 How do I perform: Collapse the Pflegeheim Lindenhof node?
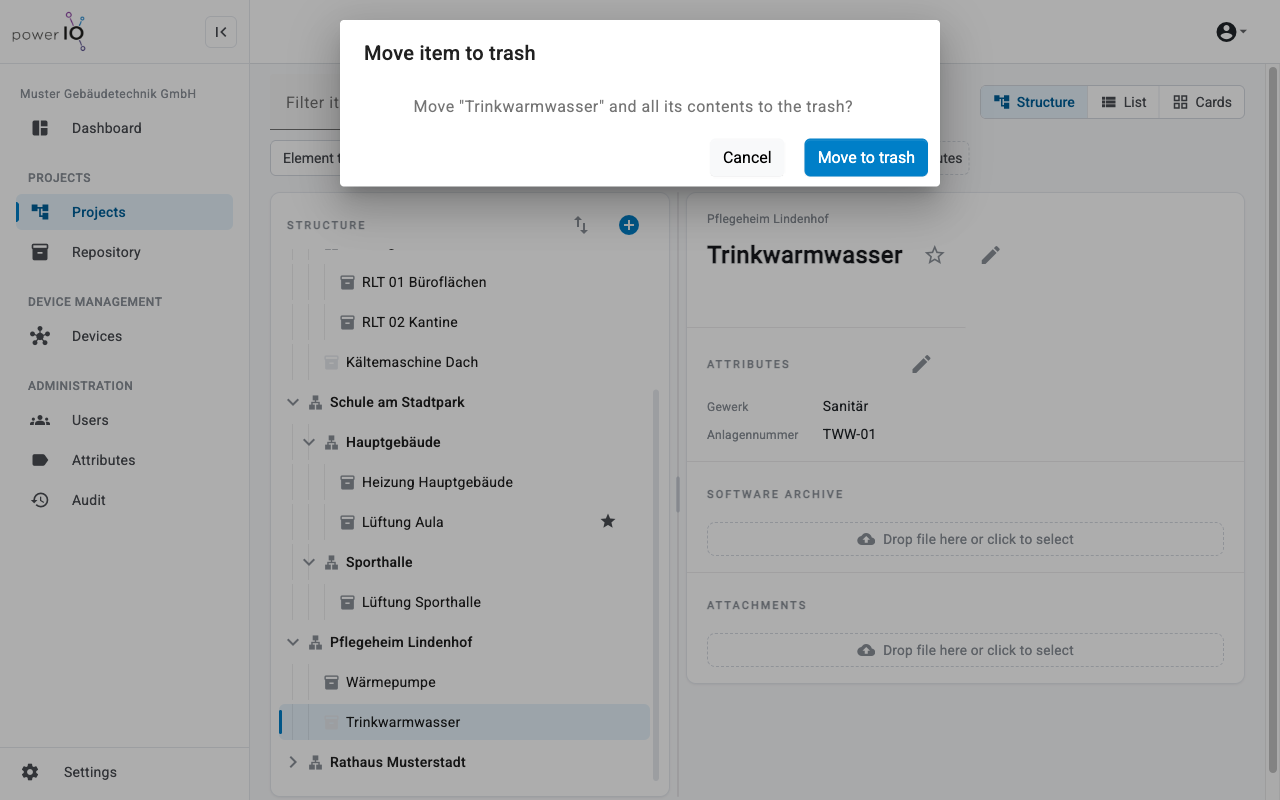(x=293, y=642)
